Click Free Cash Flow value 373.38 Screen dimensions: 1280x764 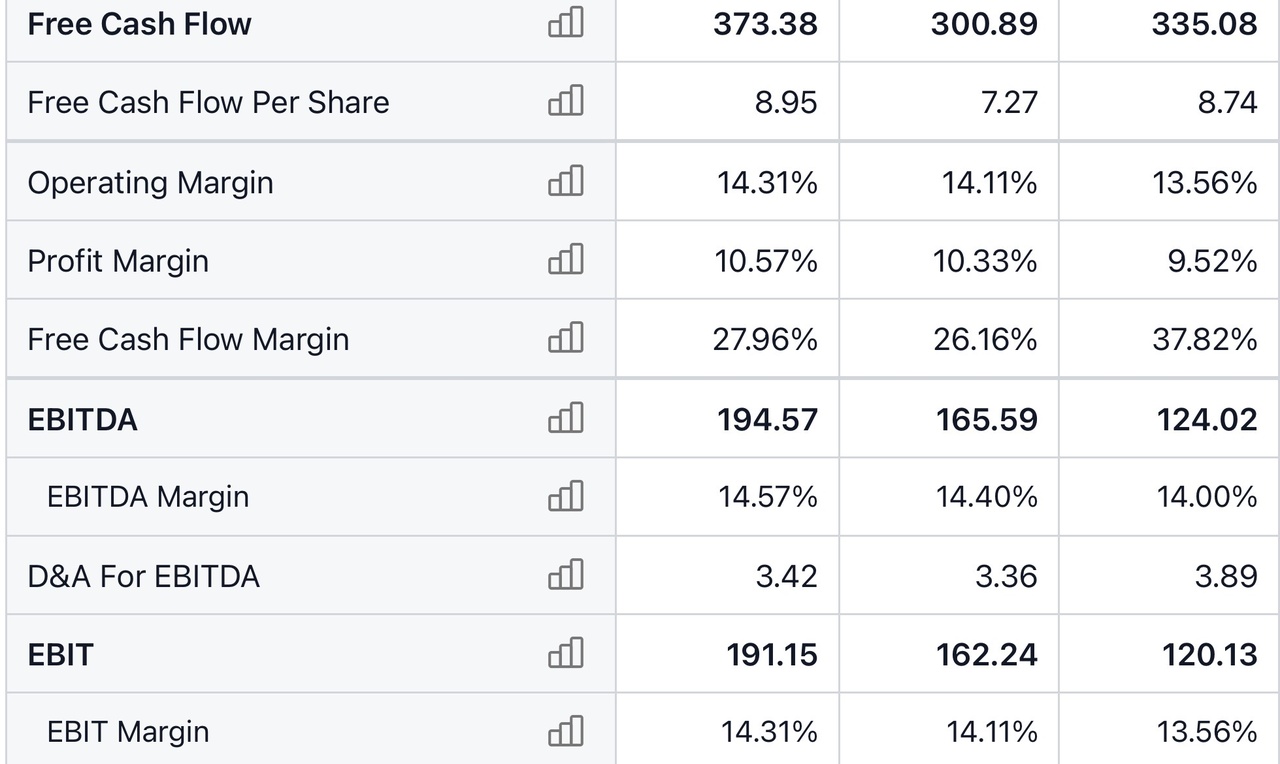[x=767, y=24]
